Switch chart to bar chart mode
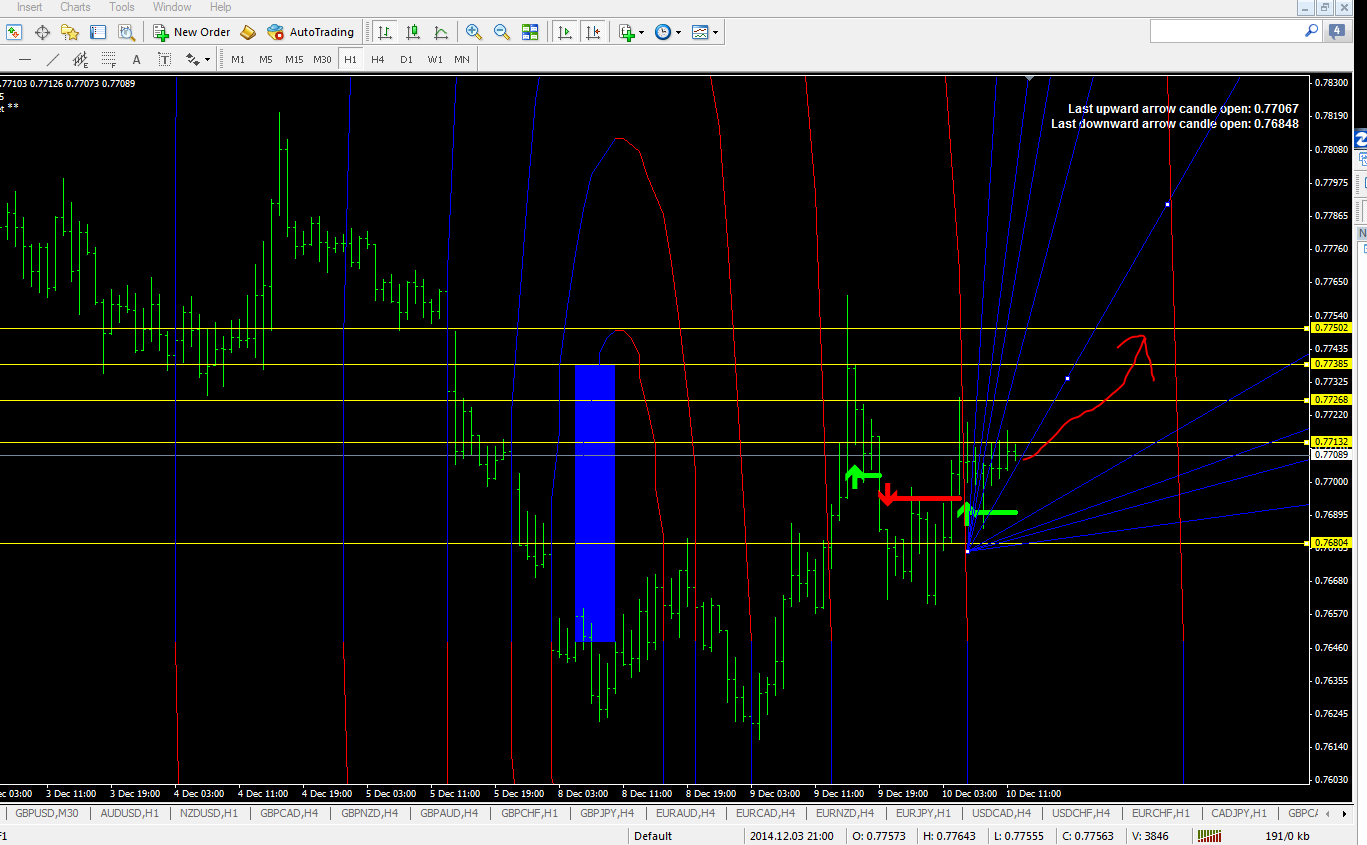This screenshot has height=845, width=1367. tap(385, 32)
